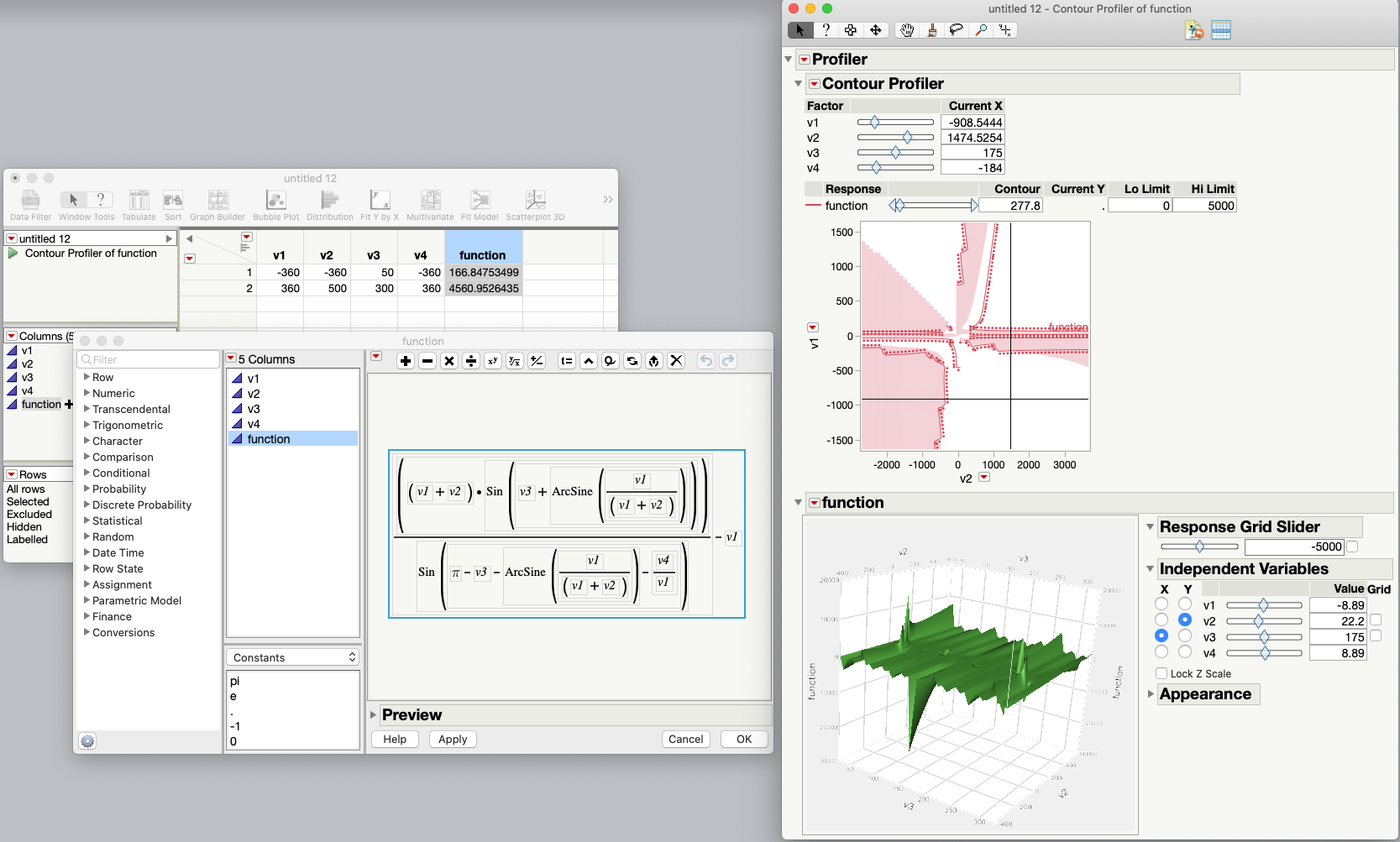
Task: Set v1 as the Y axis variable
Action: pyautogui.click(x=1185, y=604)
